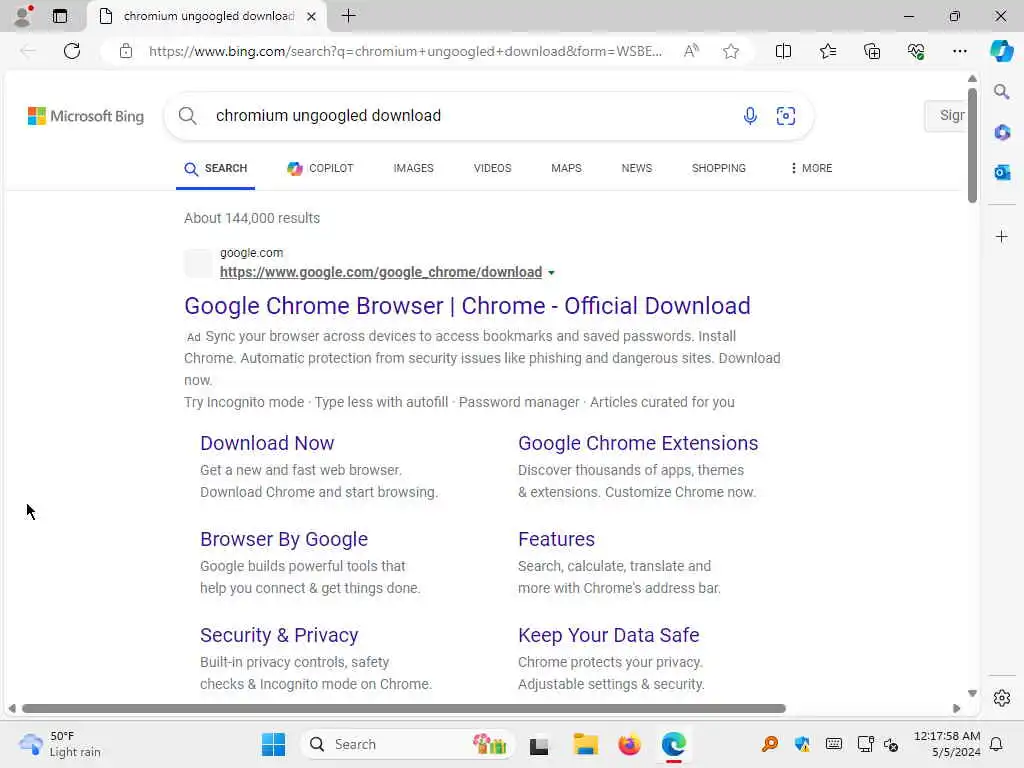Screen dimensions: 1024x768
Task: Open Browser By Google link
Action: (284, 539)
